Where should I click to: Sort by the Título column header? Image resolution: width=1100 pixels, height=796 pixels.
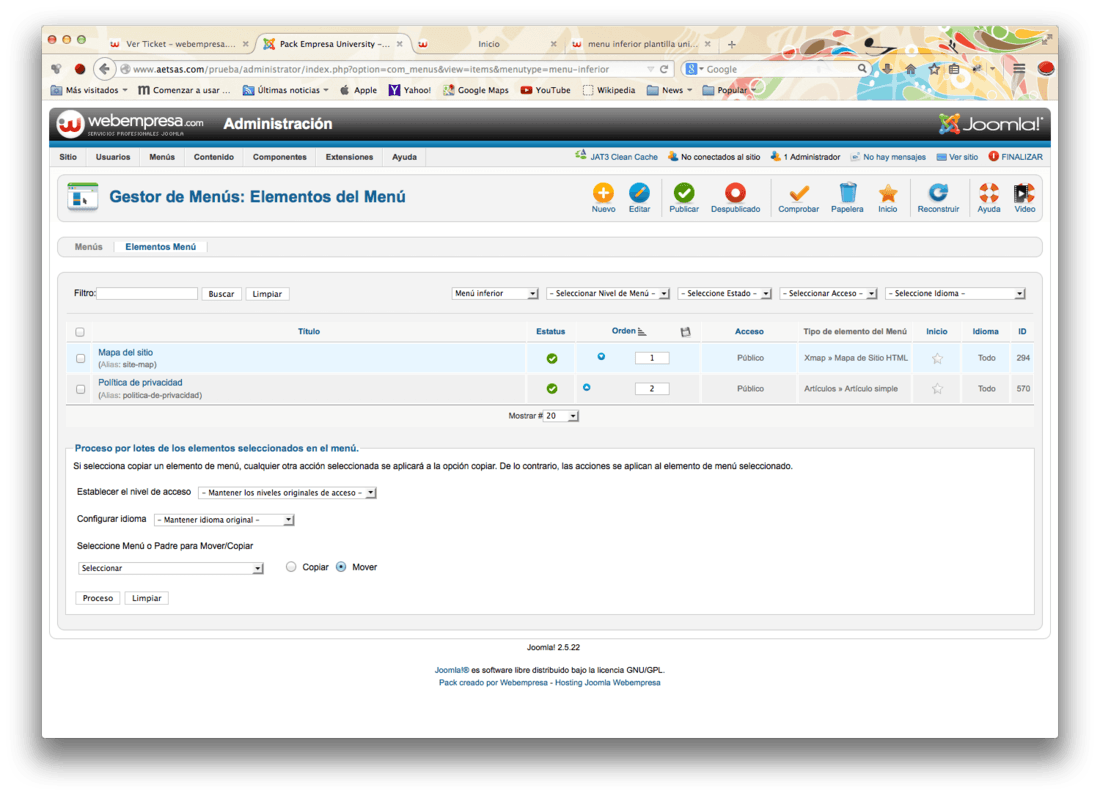[309, 332]
